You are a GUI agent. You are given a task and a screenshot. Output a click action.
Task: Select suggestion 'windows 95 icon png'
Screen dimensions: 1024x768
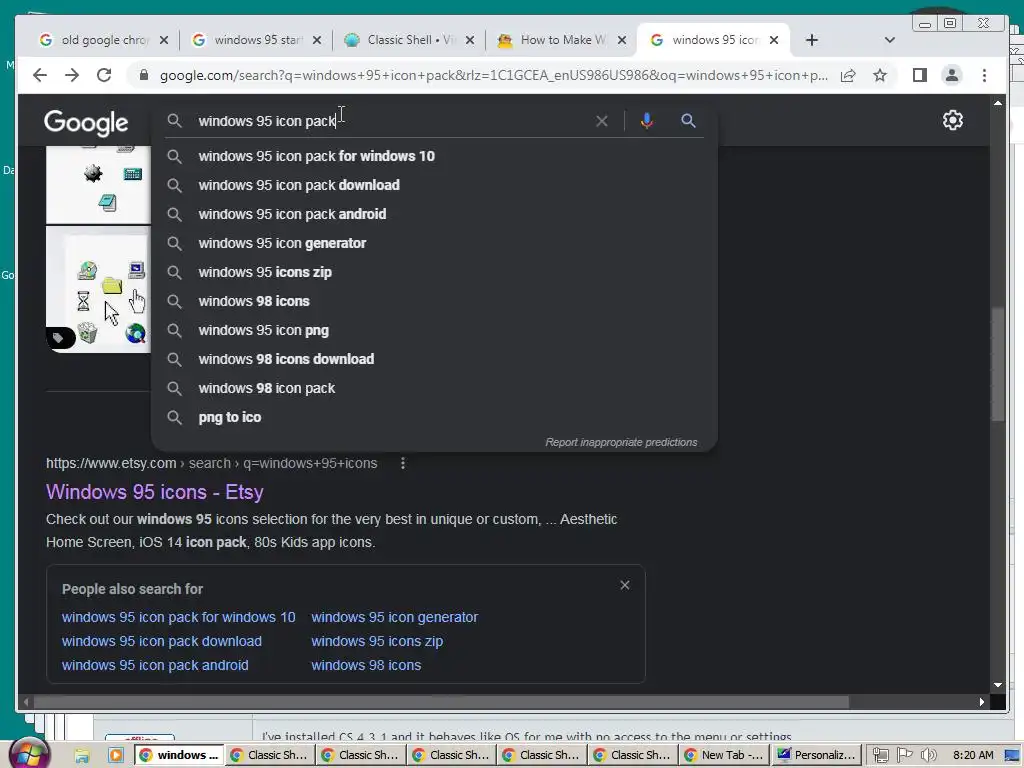coord(434,330)
